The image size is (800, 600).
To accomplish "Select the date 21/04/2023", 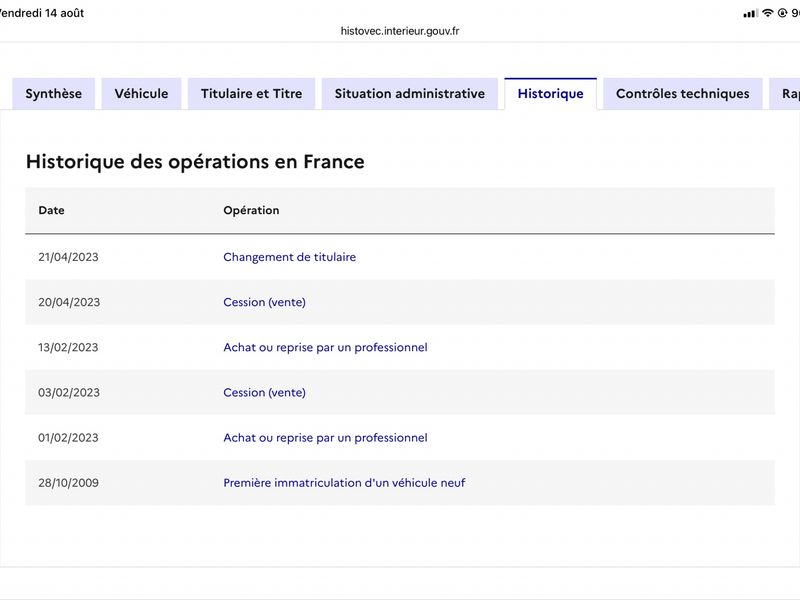I will [x=68, y=257].
